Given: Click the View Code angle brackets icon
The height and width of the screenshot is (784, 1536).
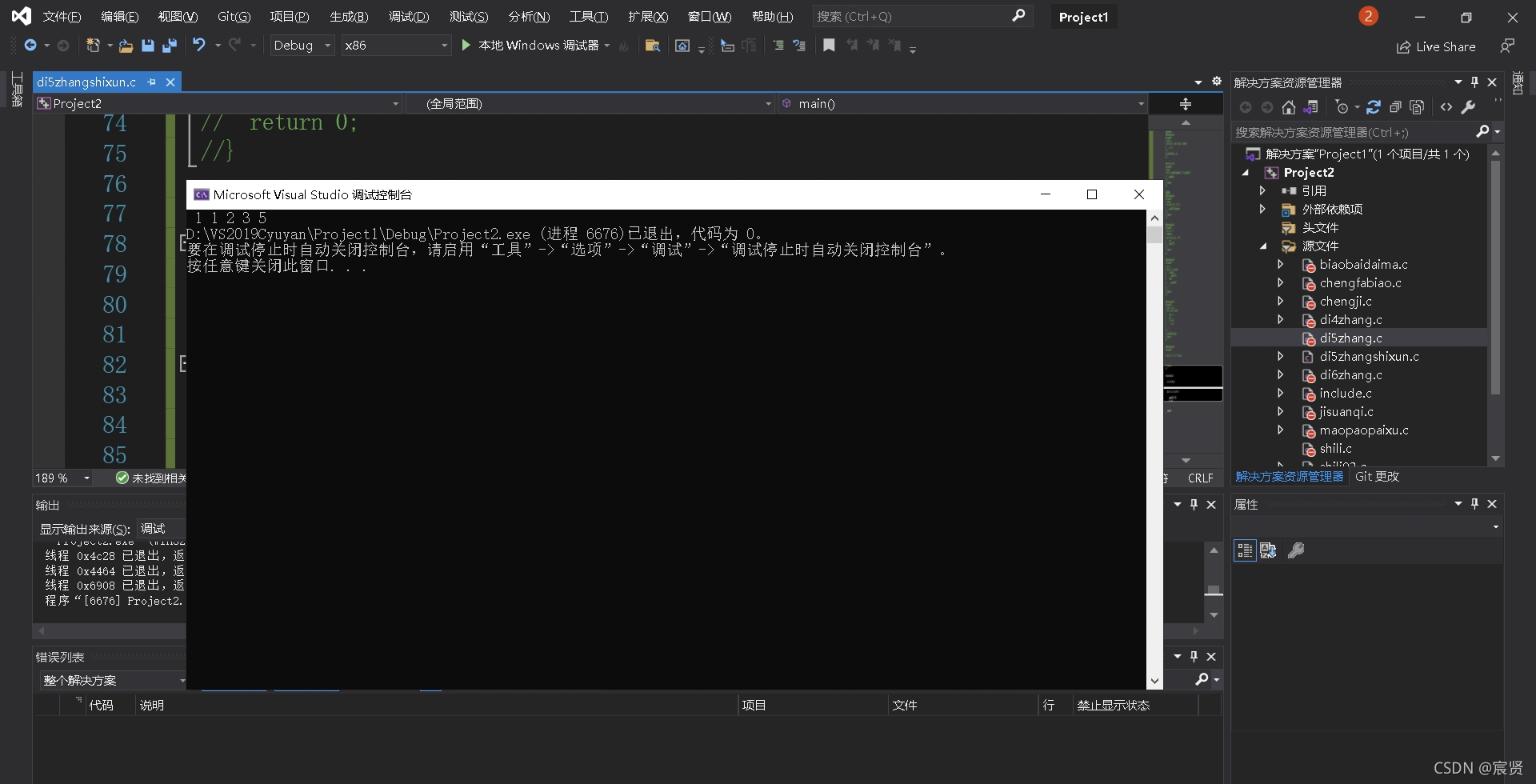Looking at the screenshot, I should [1446, 107].
